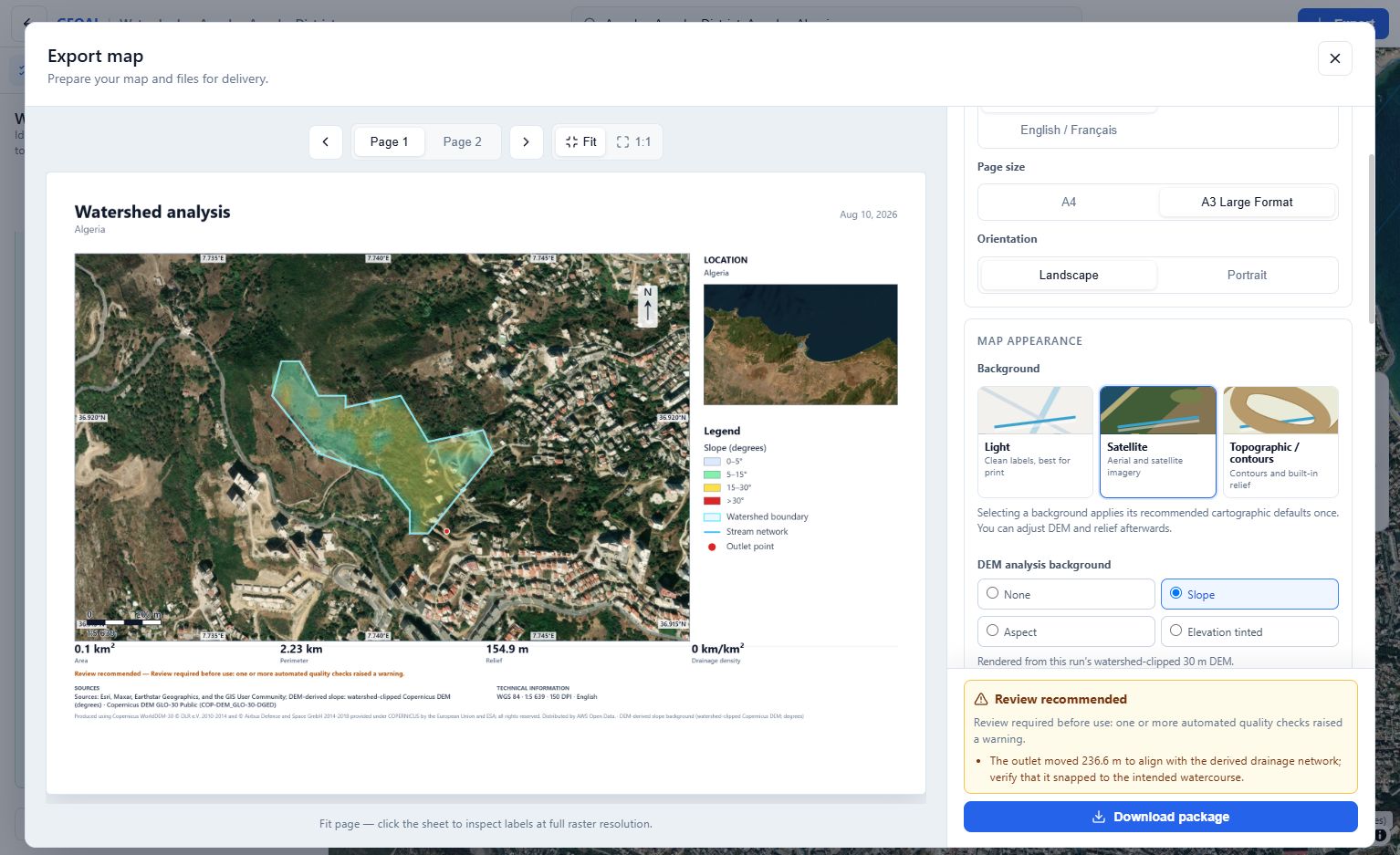
Task: Pick the Topographic / contours background card
Action: point(1280,442)
